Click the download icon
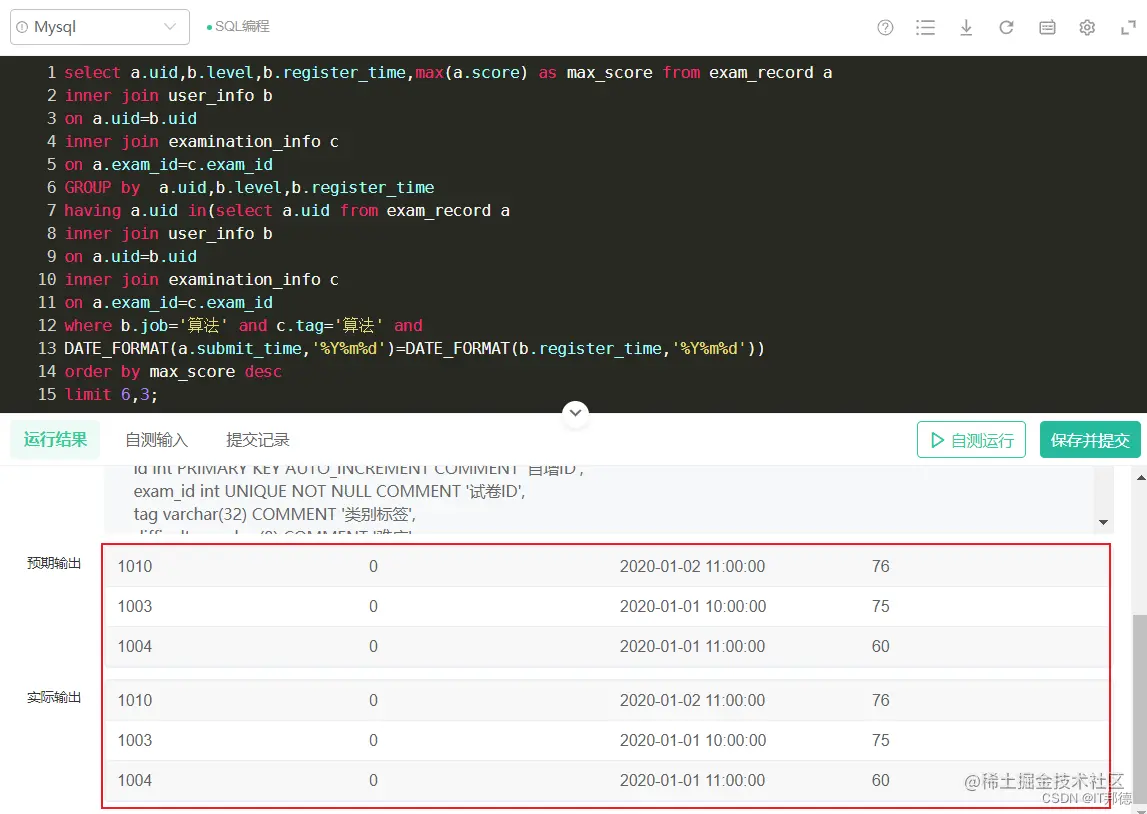The height and width of the screenshot is (814, 1147). (x=966, y=28)
